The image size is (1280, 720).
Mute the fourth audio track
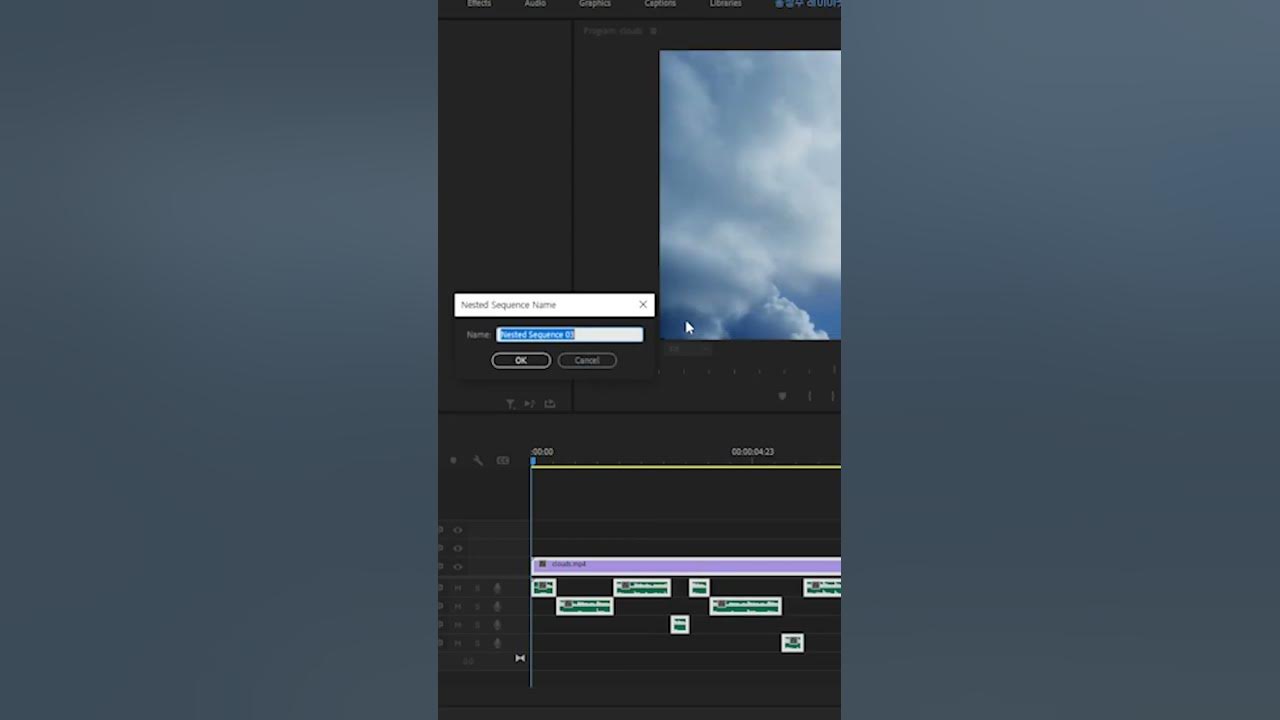pyautogui.click(x=458, y=643)
